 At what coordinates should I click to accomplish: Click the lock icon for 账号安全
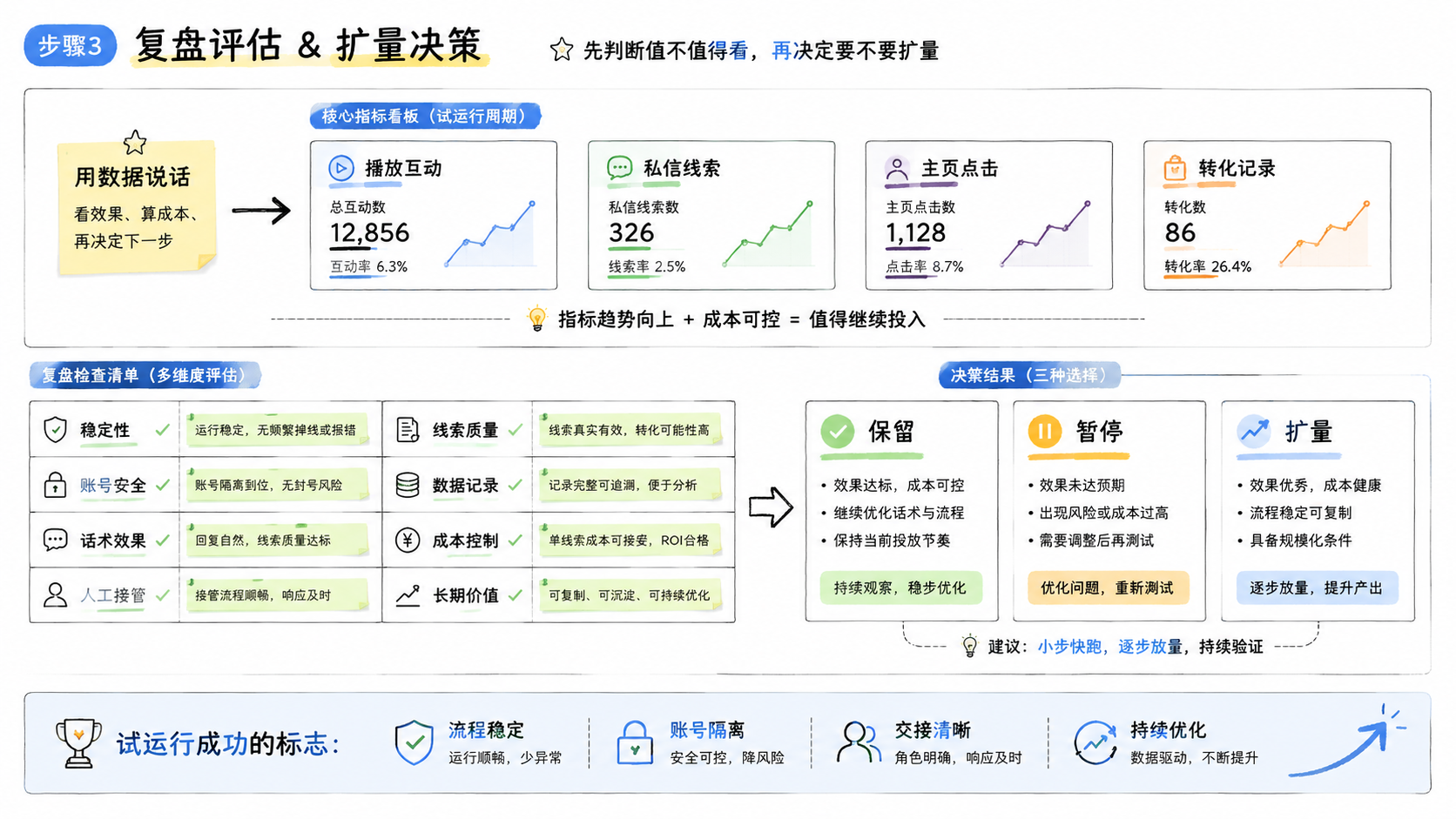pos(55,485)
